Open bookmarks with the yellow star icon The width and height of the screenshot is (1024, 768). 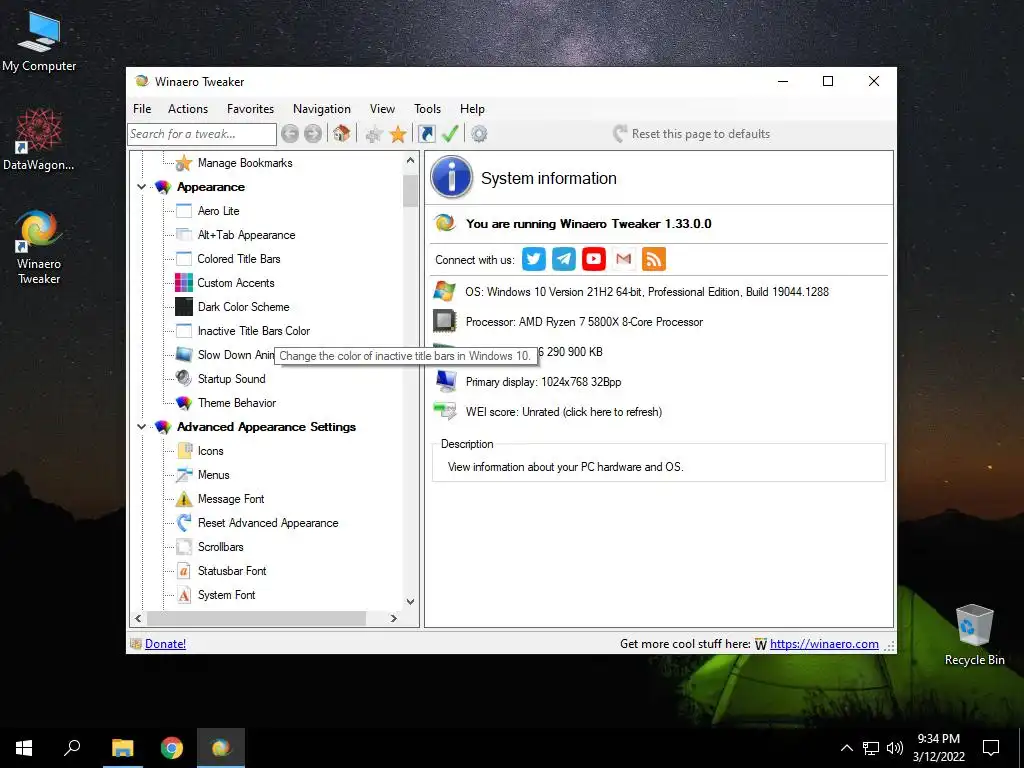tap(398, 135)
